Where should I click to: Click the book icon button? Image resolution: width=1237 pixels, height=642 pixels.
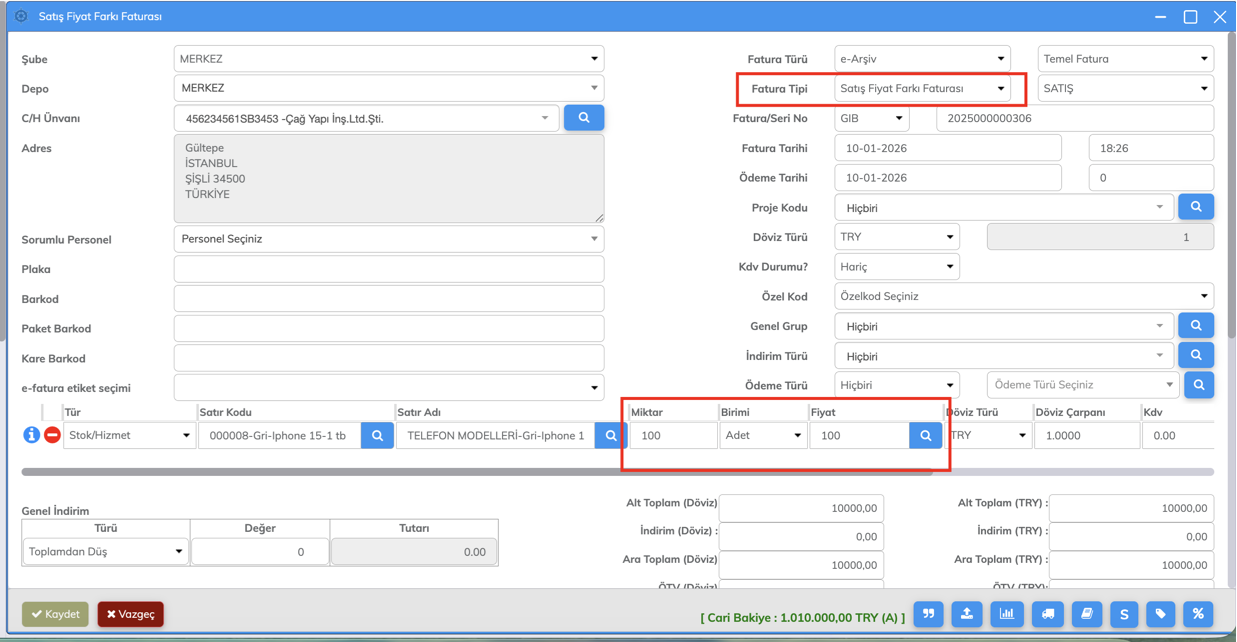1086,614
